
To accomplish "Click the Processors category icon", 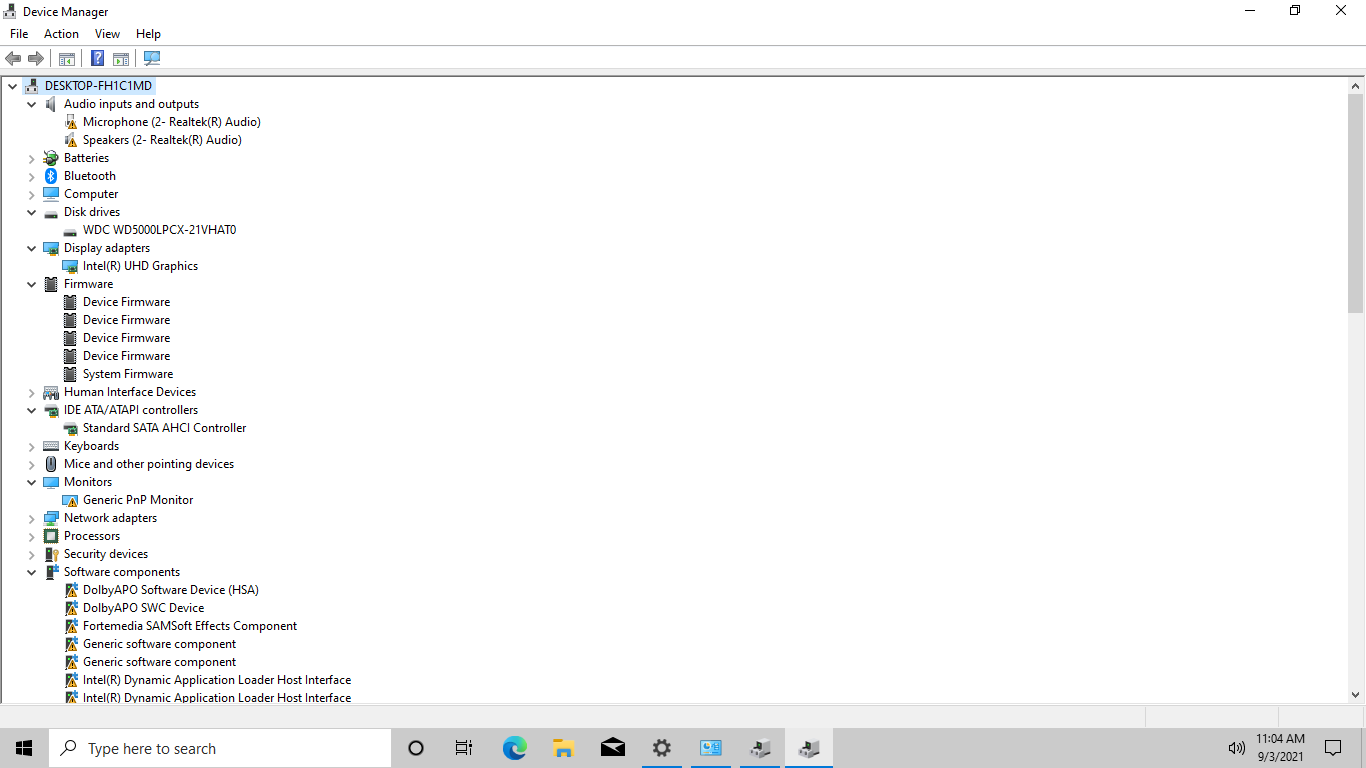I will pyautogui.click(x=51, y=536).
